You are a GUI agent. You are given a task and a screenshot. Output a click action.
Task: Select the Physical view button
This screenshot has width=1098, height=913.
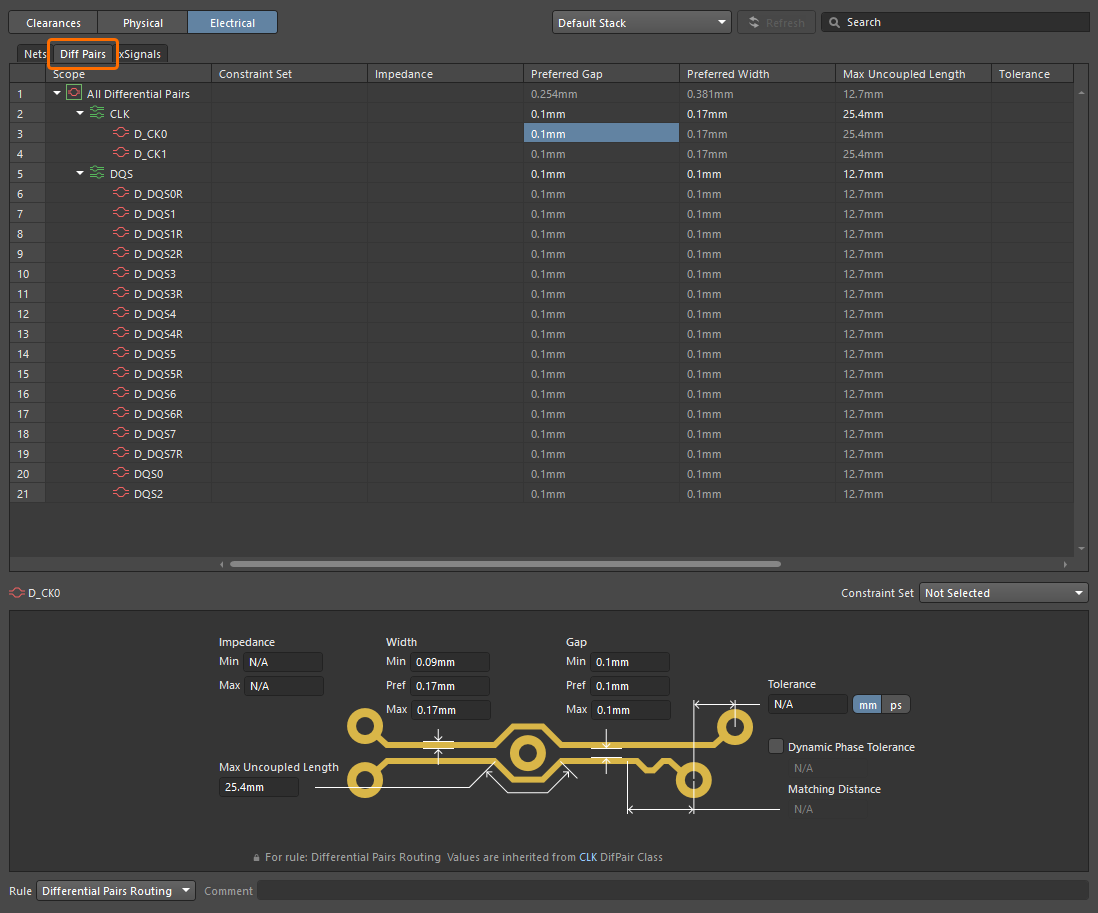click(x=142, y=22)
